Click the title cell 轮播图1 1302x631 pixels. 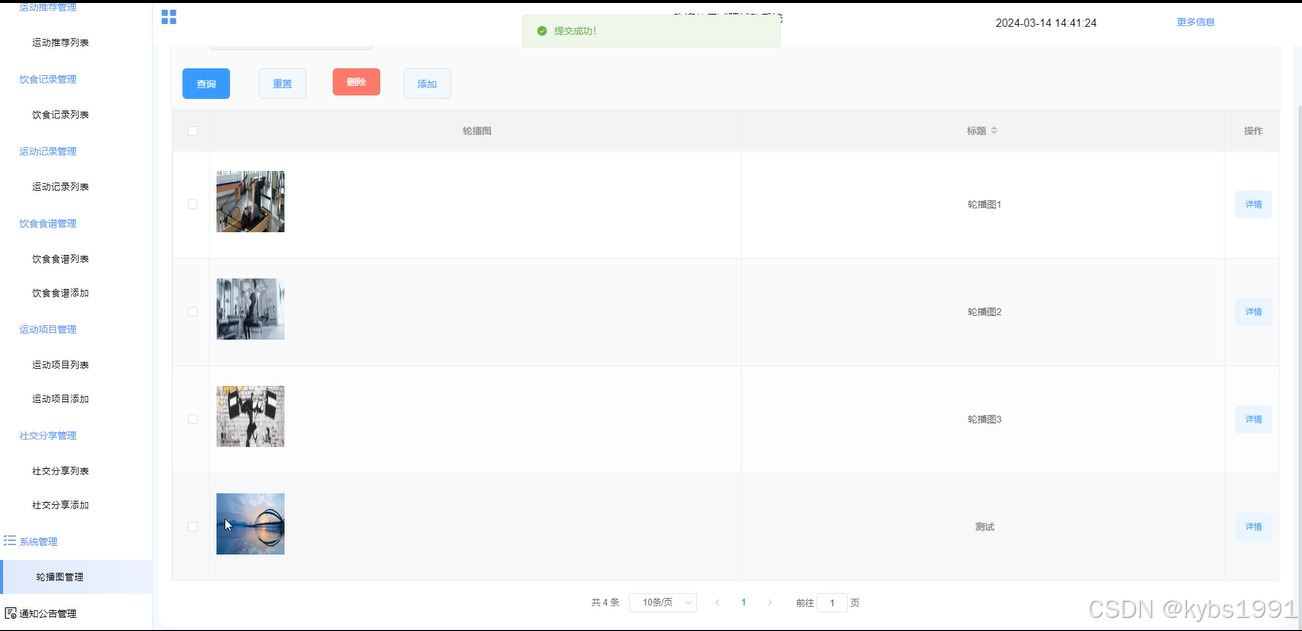pos(984,204)
